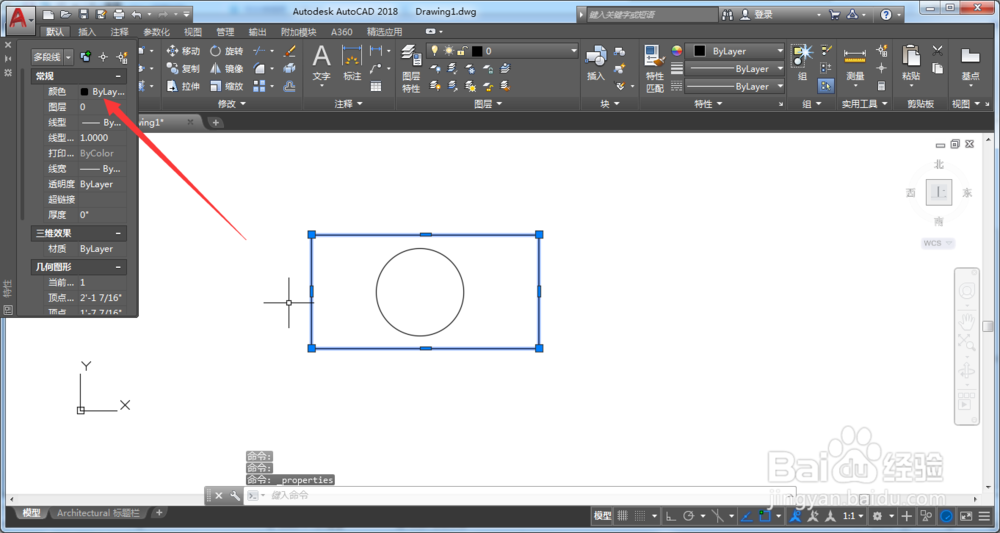Insert a table with the table icon
This screenshot has height=533, width=1000.
coord(376,86)
